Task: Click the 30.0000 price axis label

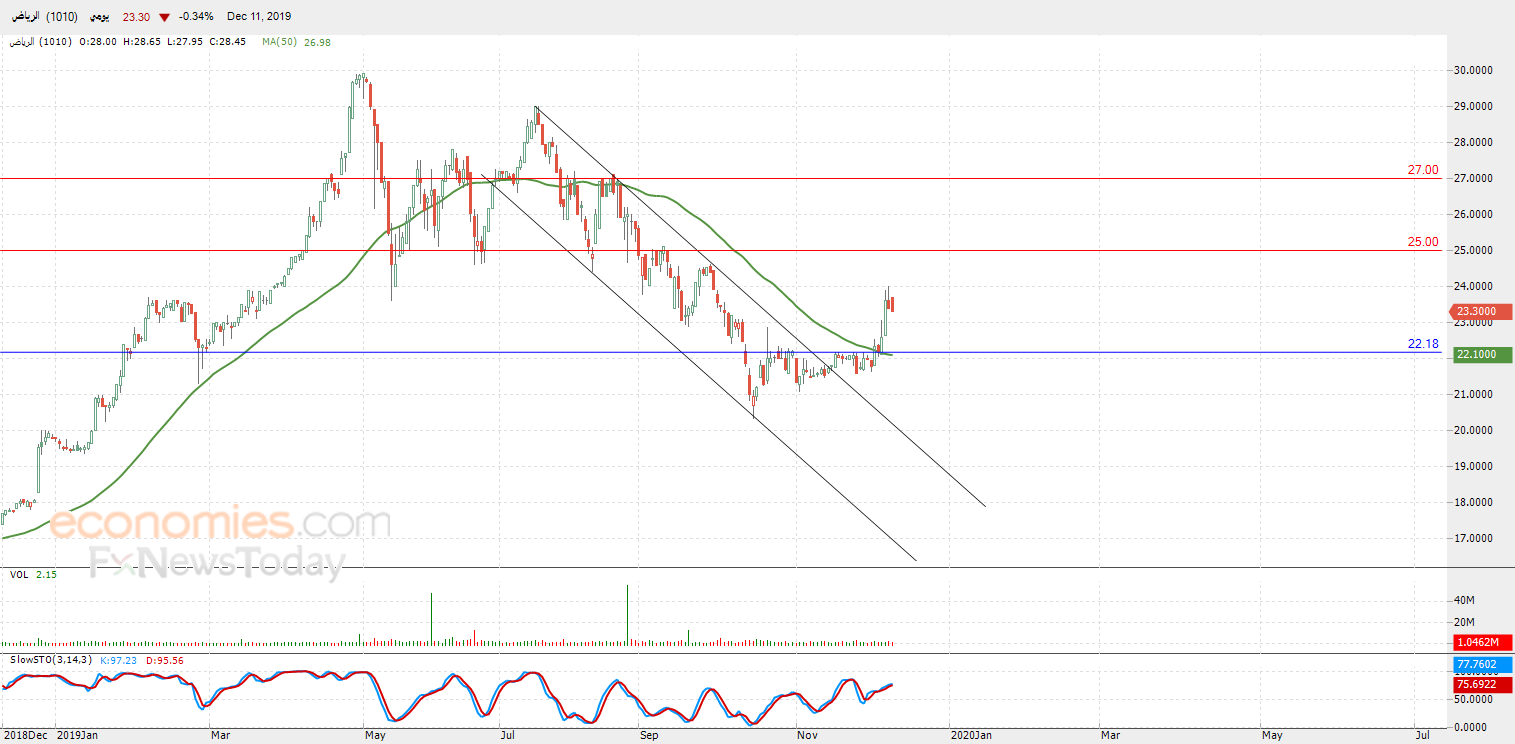Action: [x=1473, y=70]
